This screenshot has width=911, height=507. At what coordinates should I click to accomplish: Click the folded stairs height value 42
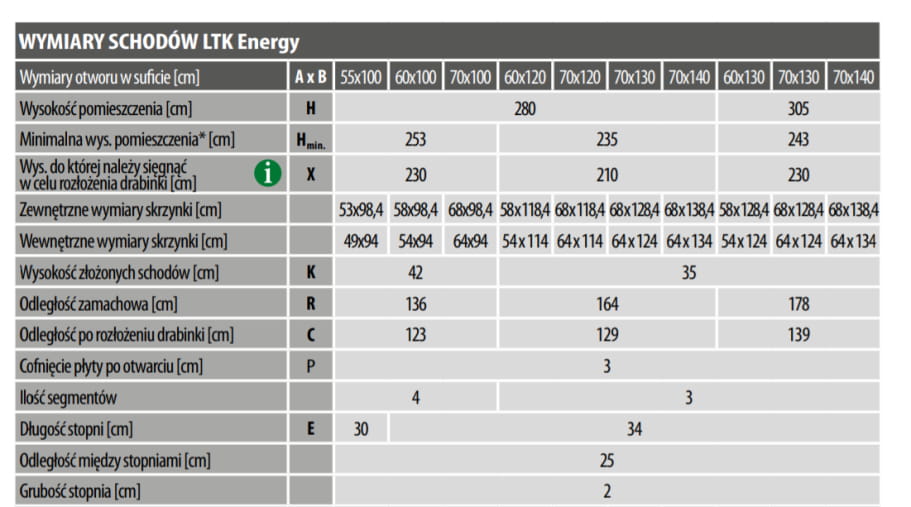tap(416, 272)
